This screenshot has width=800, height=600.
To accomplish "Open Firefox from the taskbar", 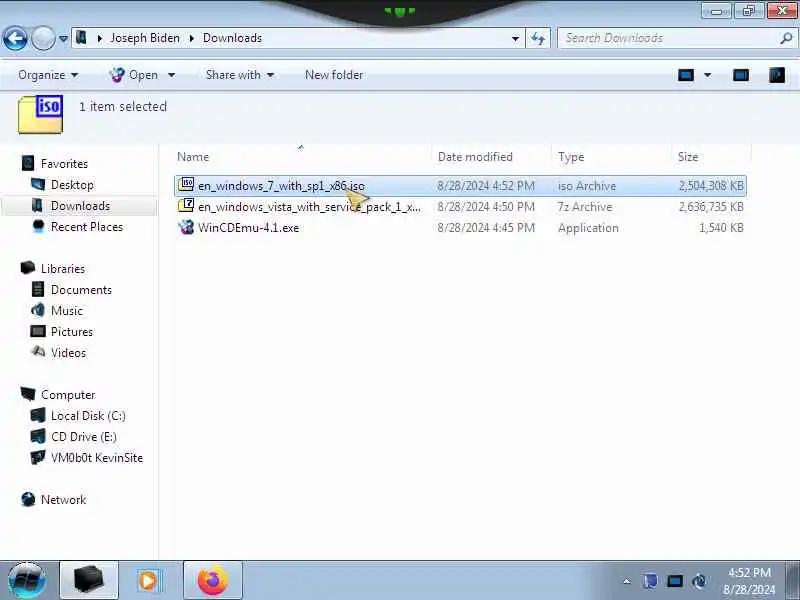I will coord(212,580).
